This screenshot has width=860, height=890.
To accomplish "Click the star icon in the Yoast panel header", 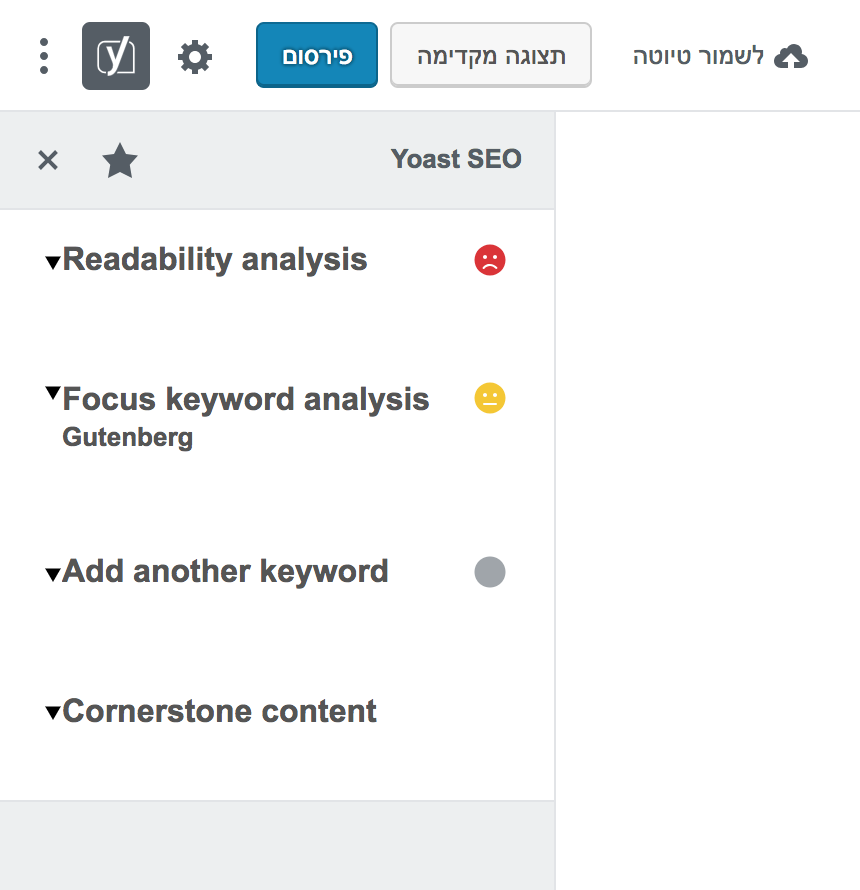I will pos(120,160).
